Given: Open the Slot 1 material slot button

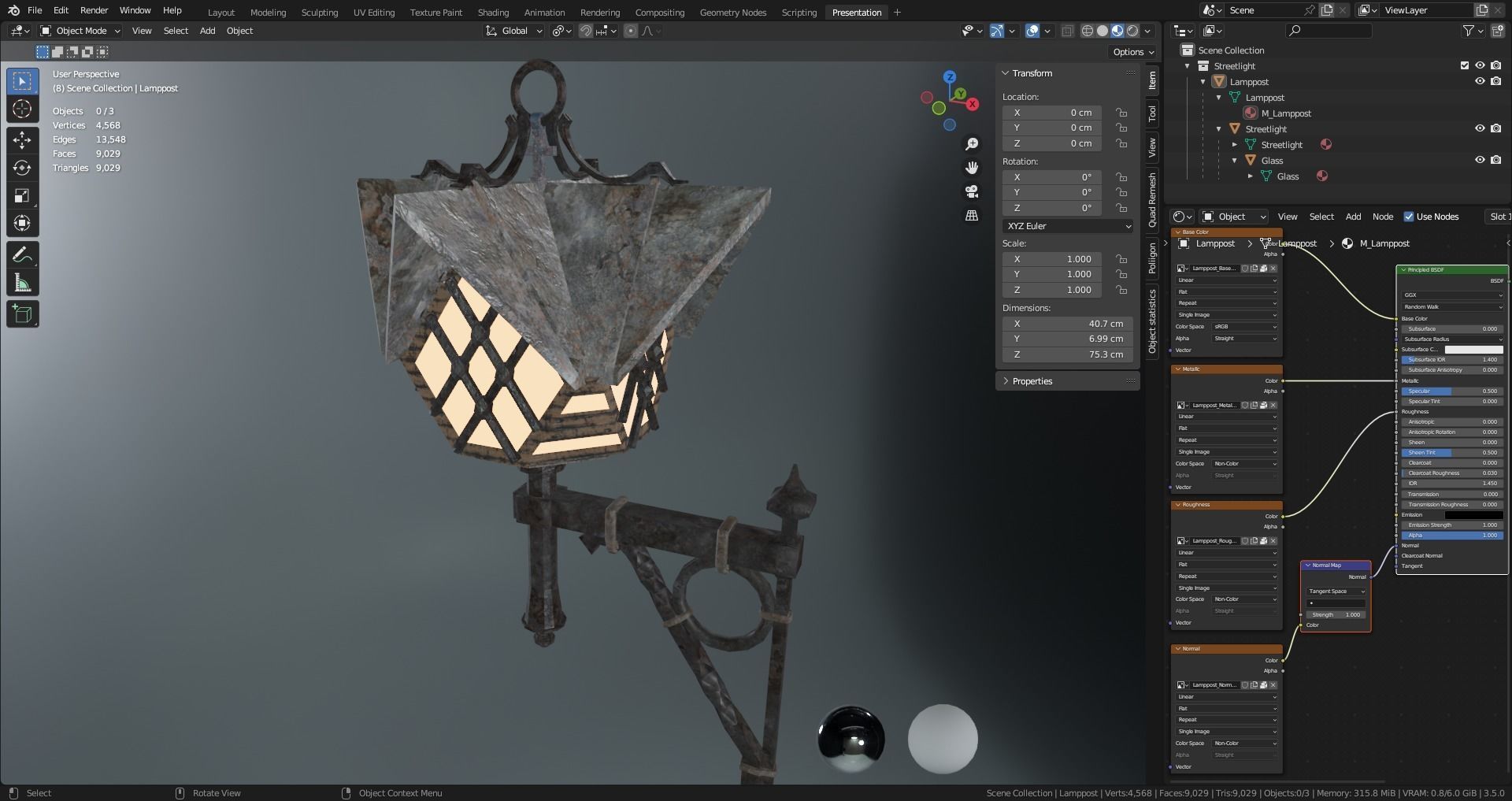Looking at the screenshot, I should click(x=1498, y=217).
